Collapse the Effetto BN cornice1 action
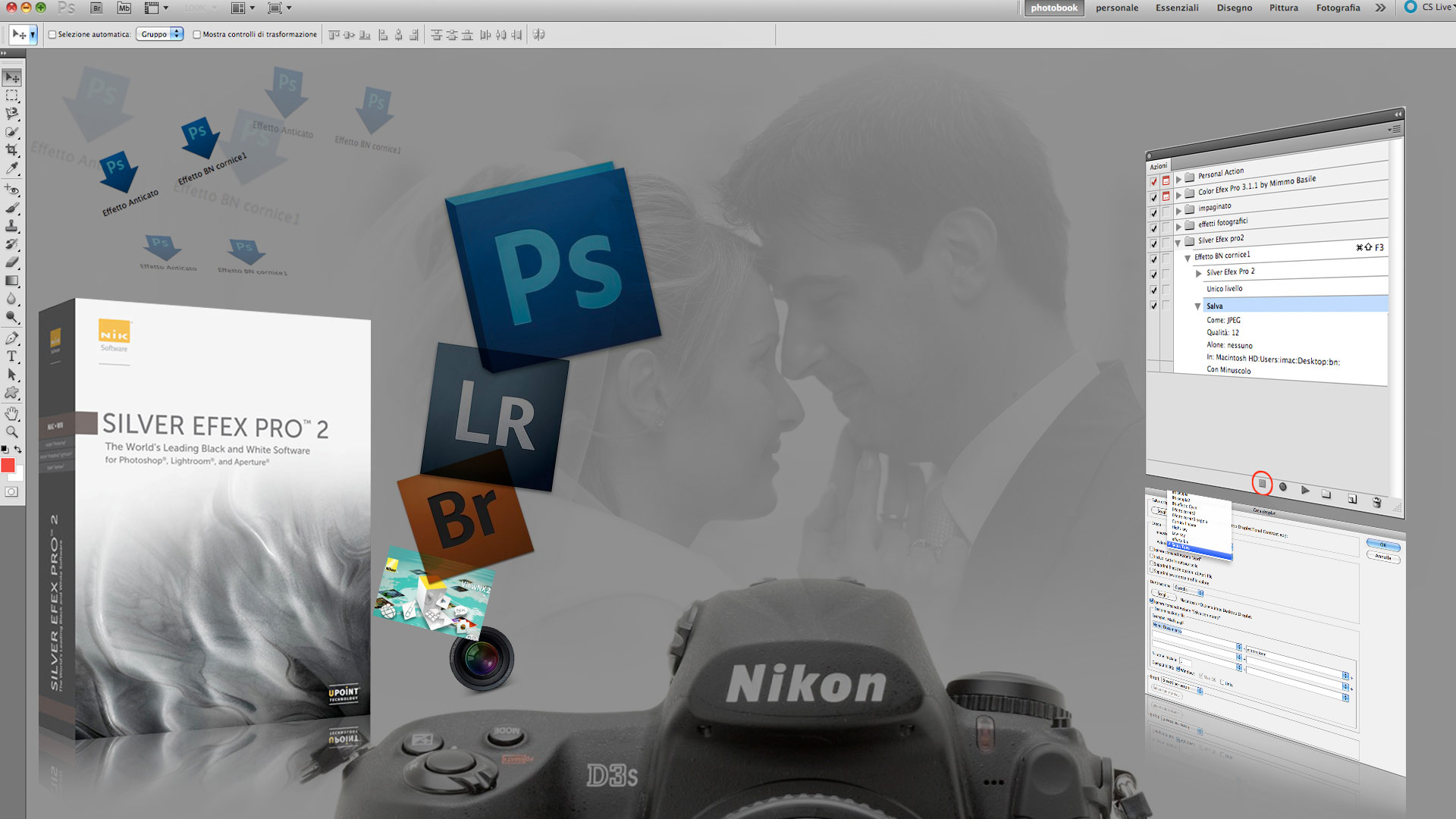Screen dimensions: 1456x819 point(1188,259)
